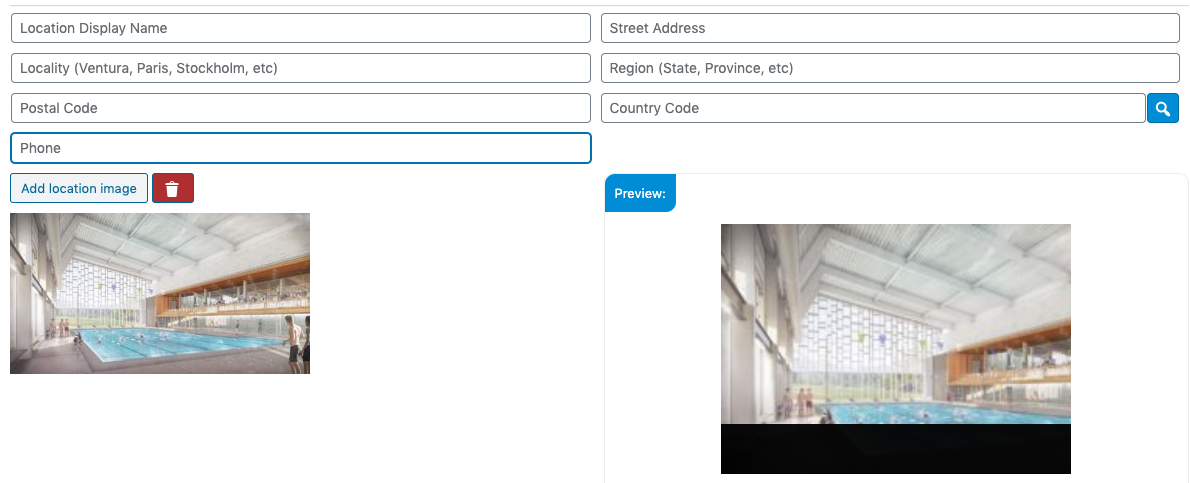Click standing swimmers at thumbnail's right edge
Viewport: 1190px width, 483px height.
click(296, 342)
